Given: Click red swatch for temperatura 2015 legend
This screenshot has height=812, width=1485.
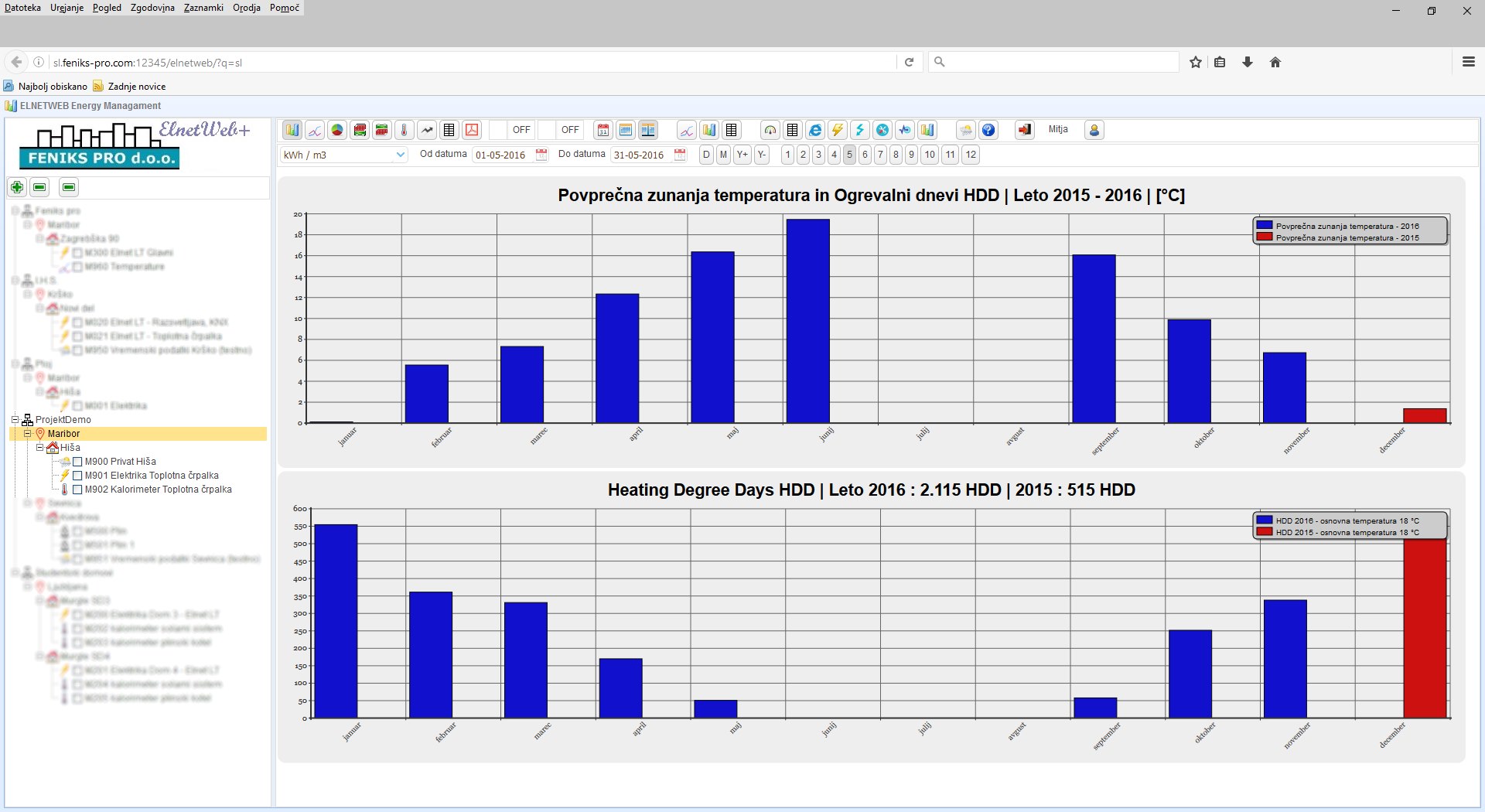Looking at the screenshot, I should (x=1265, y=237).
